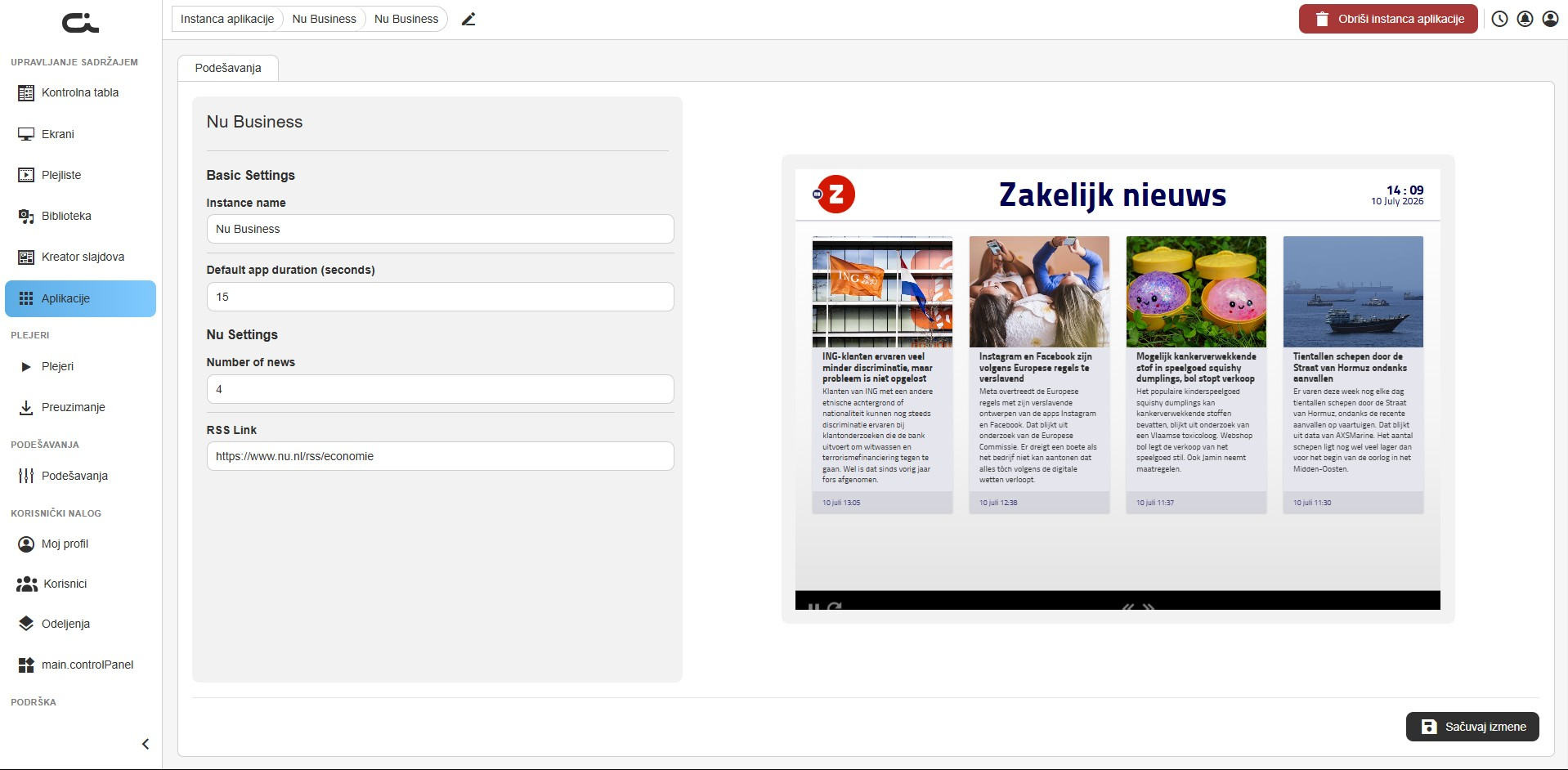Click the ships at sea news image
Screen dimensions: 1568x770
point(1353,292)
